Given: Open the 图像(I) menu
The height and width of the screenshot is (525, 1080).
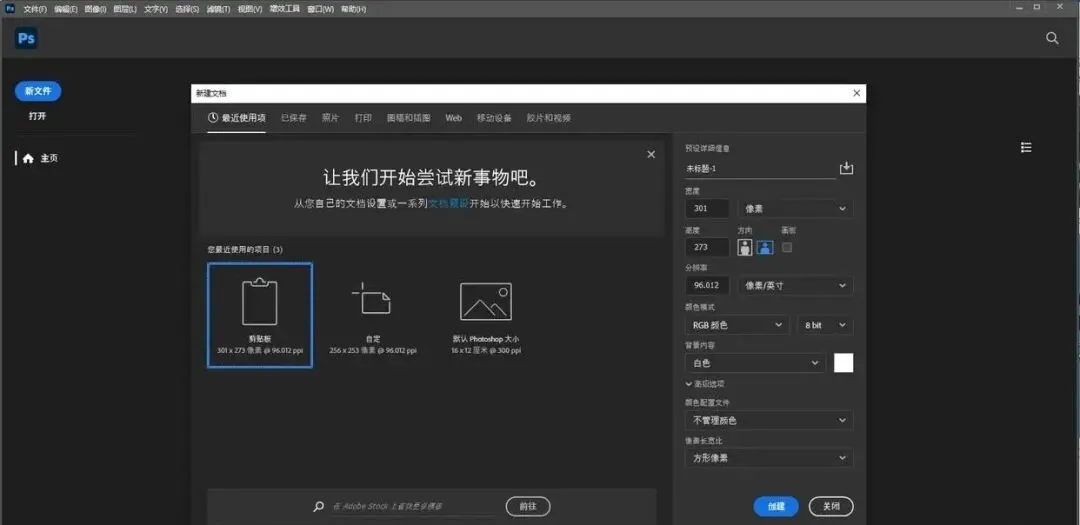Looking at the screenshot, I should 95,9.
